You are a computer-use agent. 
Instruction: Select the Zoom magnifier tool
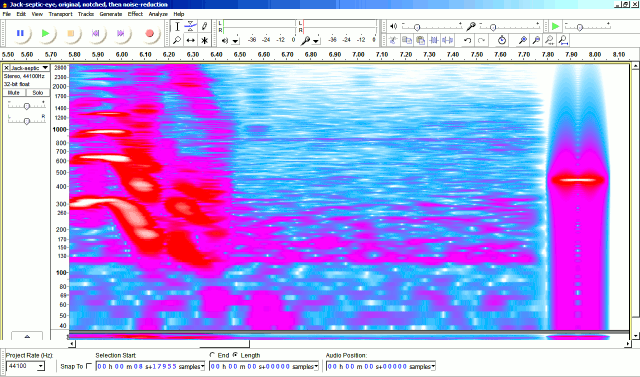pyautogui.click(x=177, y=40)
